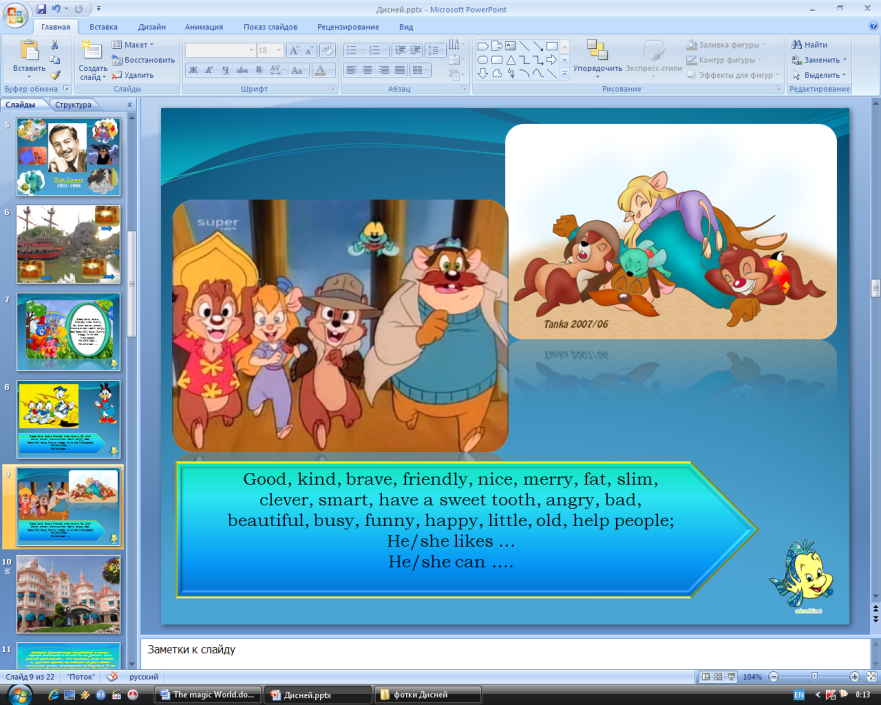Undo the last action

pyautogui.click(x=56, y=9)
